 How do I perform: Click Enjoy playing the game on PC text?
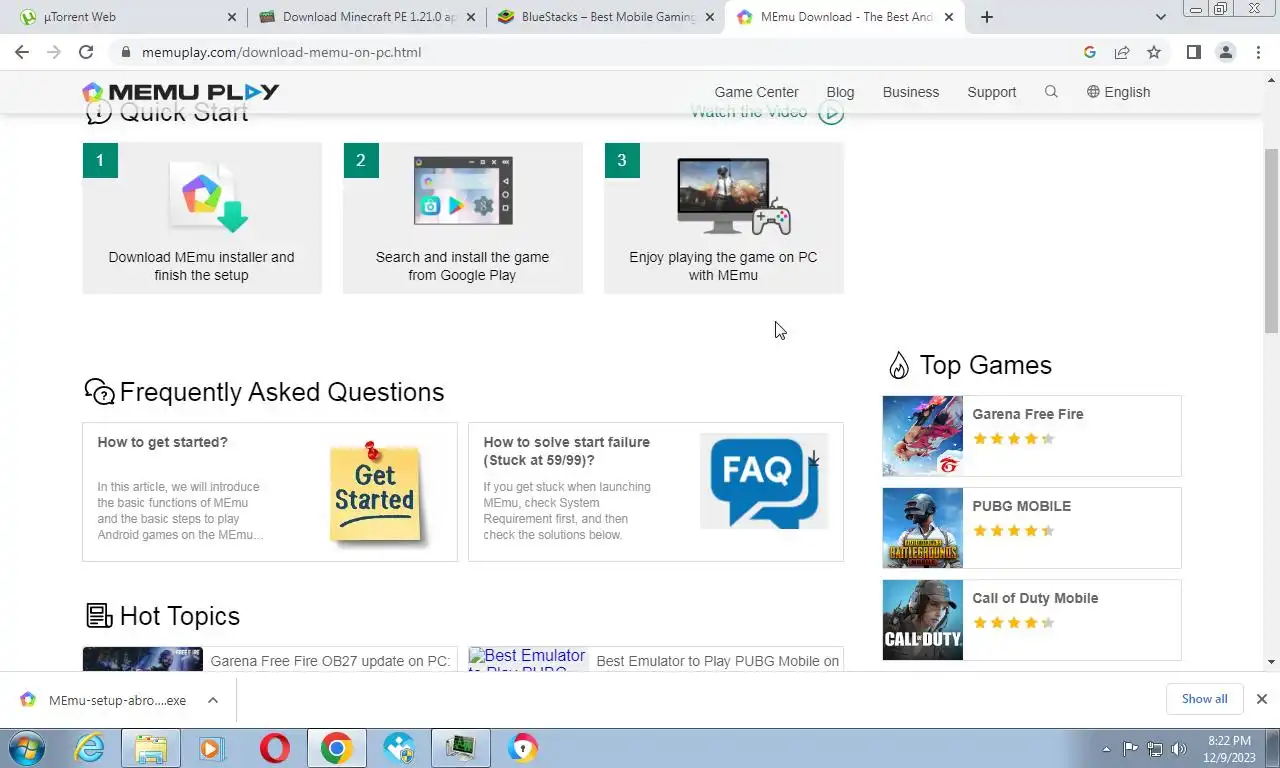click(x=723, y=266)
